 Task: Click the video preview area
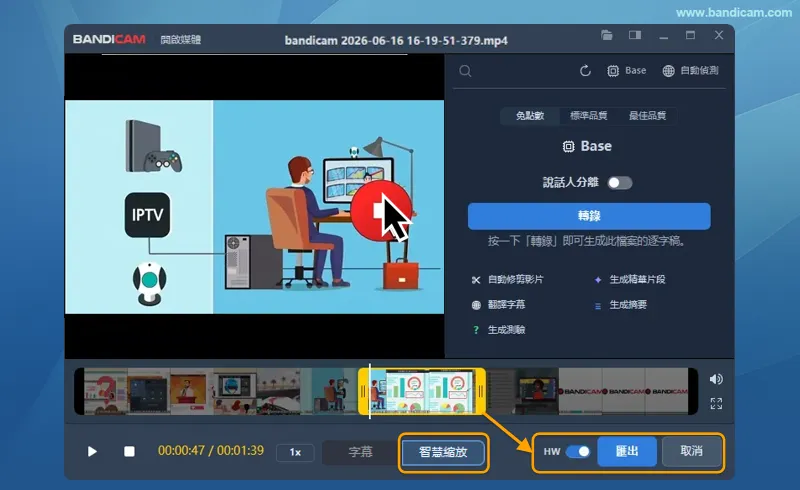[254, 206]
